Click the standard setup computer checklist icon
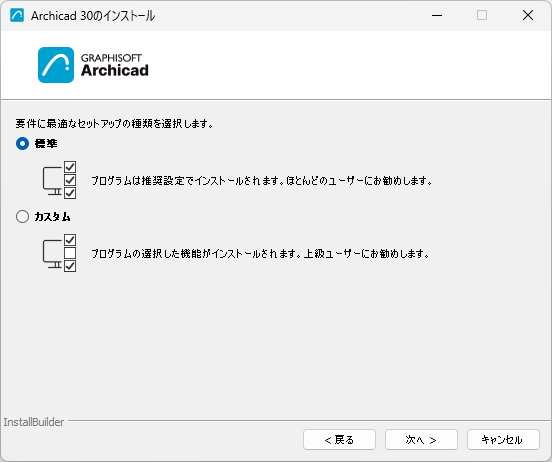 (x=59, y=180)
